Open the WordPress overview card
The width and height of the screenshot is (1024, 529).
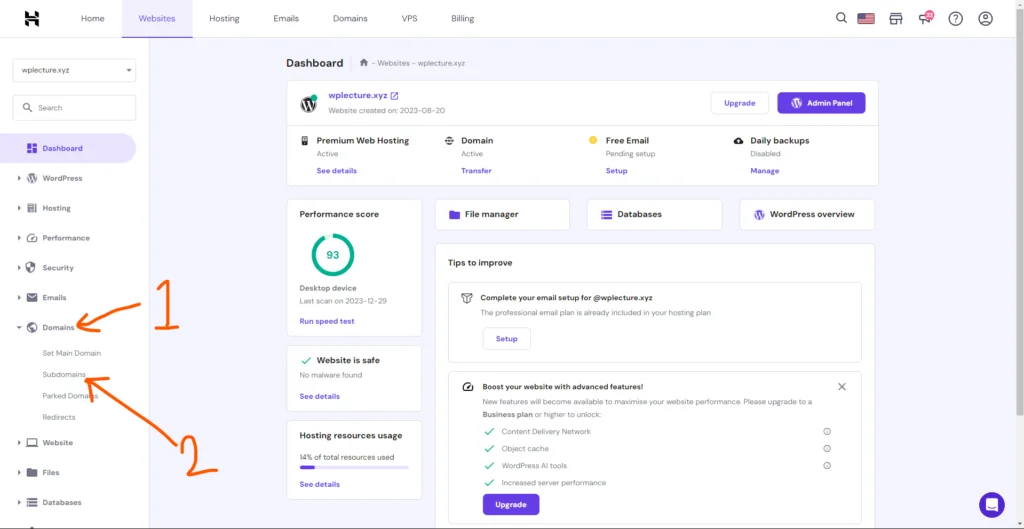(x=807, y=214)
